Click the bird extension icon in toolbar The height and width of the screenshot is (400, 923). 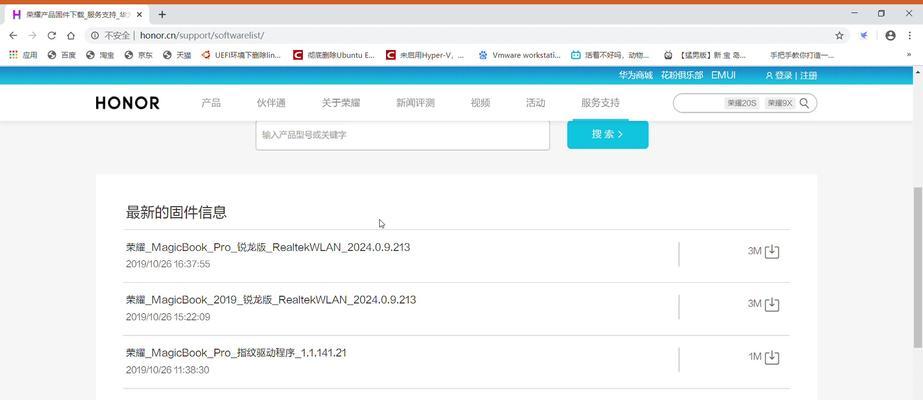(864, 35)
